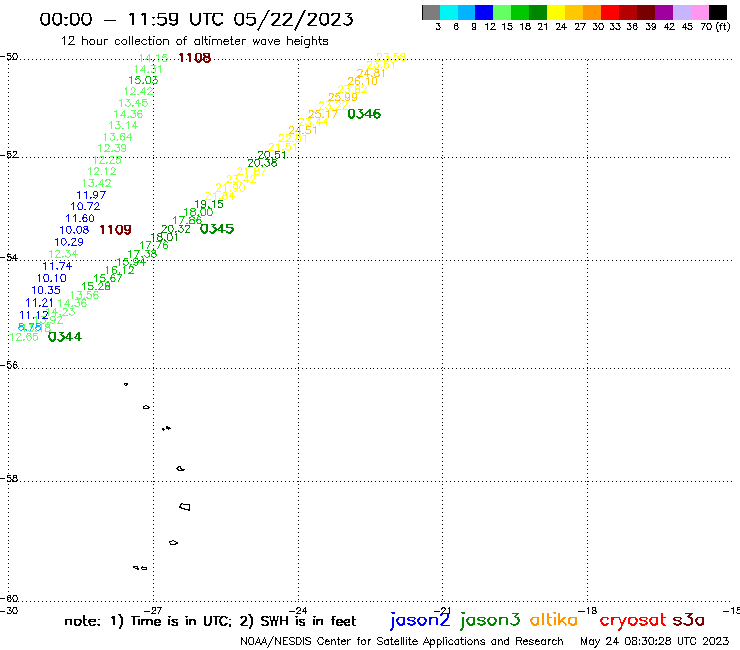740x650 pixels.
Task: Select the dark blue legend color swatch
Action: [484, 12]
